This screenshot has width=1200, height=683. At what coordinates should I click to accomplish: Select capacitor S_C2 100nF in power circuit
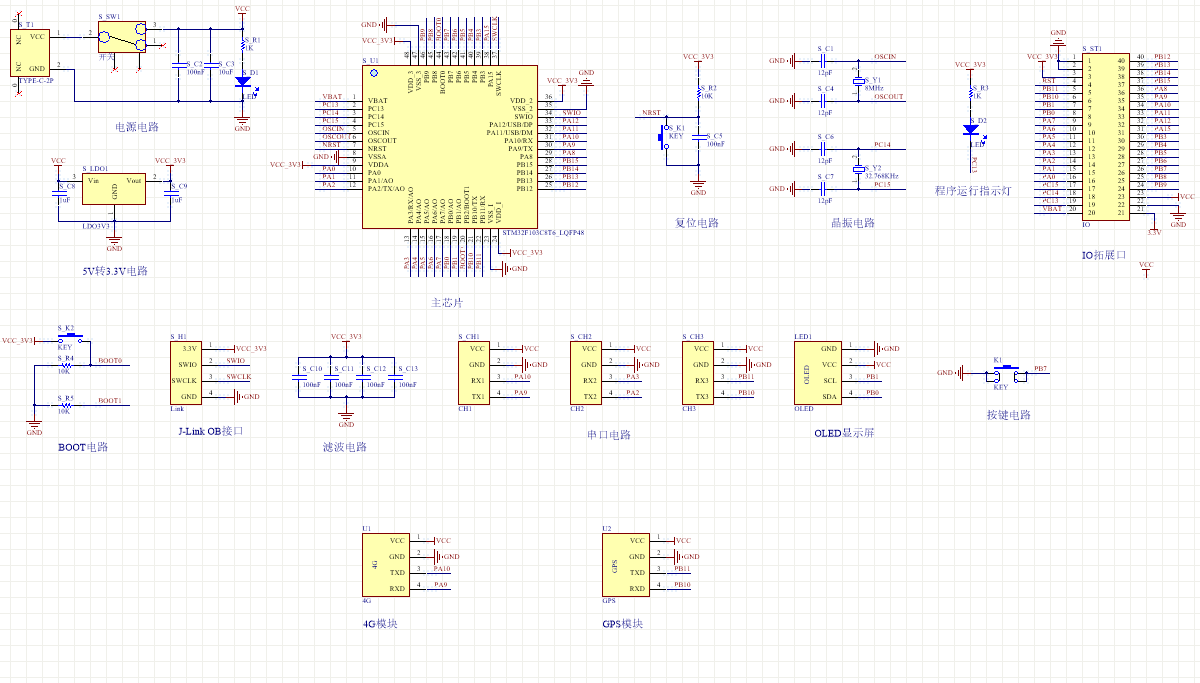click(178, 64)
